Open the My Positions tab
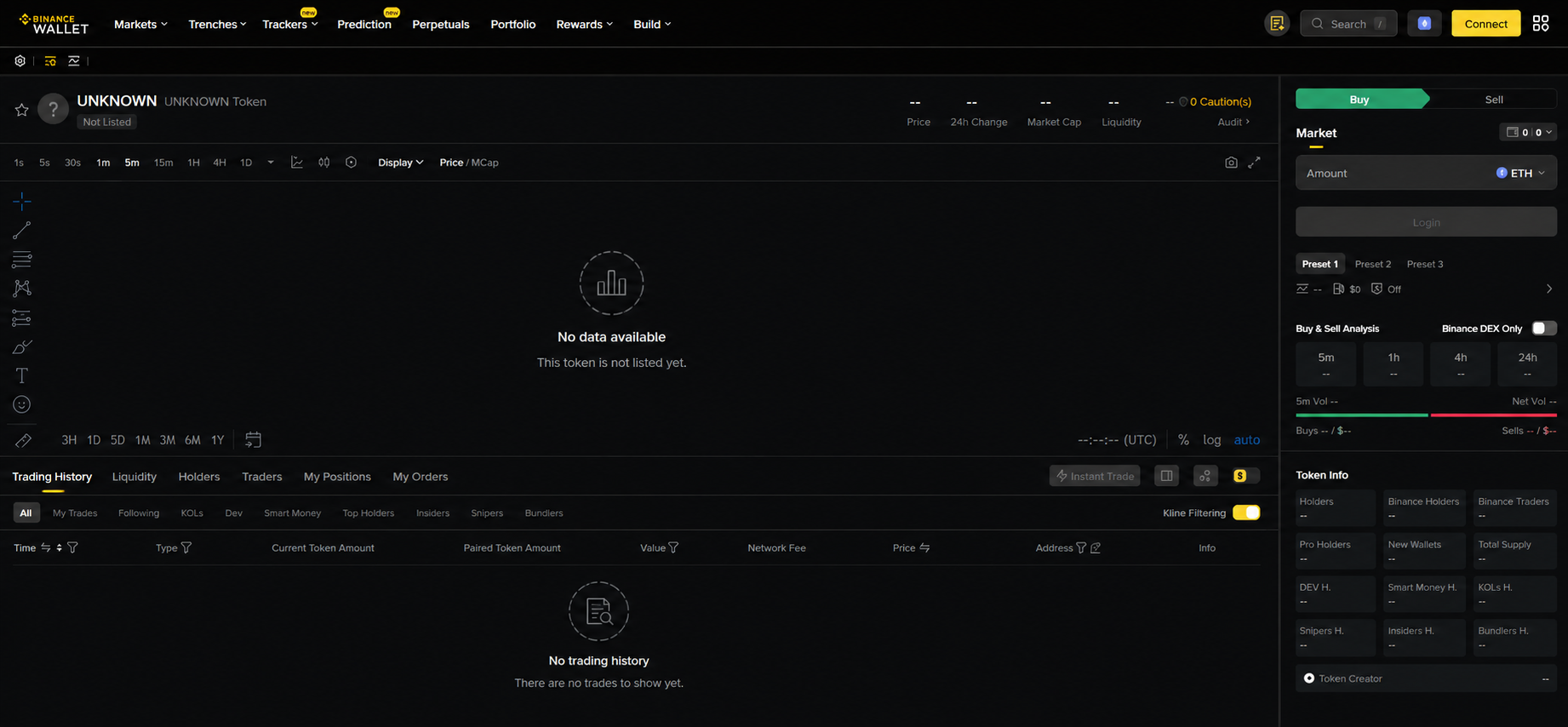This screenshot has width=1568, height=727. click(x=337, y=477)
